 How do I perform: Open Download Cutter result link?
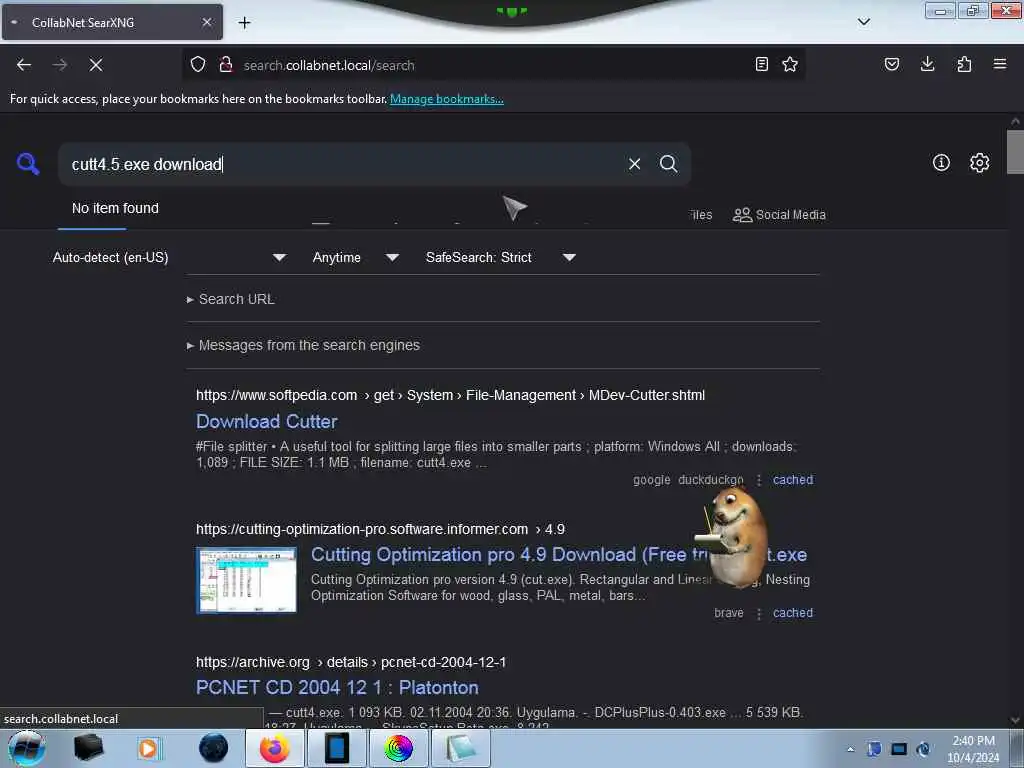[x=266, y=422]
